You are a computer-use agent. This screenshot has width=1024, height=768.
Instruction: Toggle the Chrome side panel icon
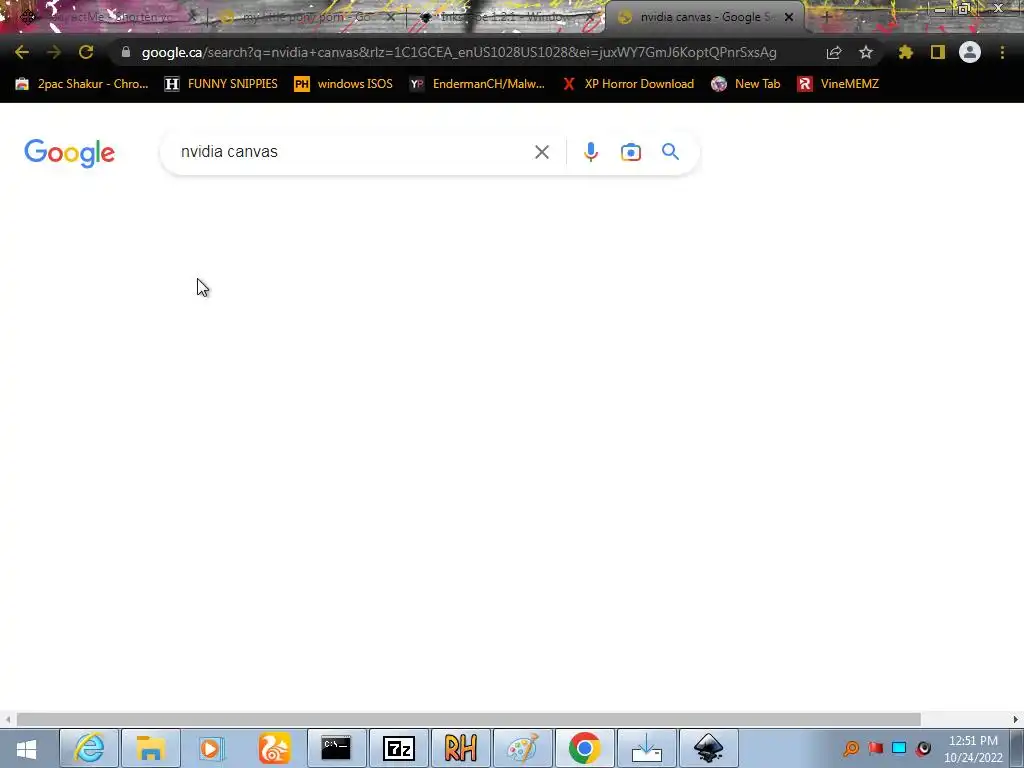[938, 52]
